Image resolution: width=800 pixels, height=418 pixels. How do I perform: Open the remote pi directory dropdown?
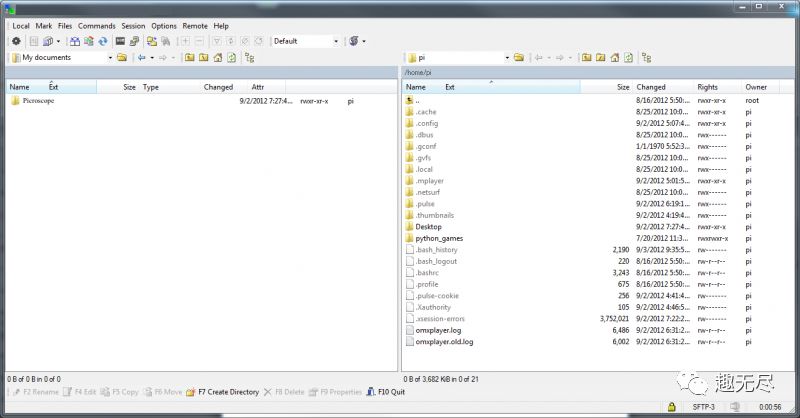coord(507,58)
